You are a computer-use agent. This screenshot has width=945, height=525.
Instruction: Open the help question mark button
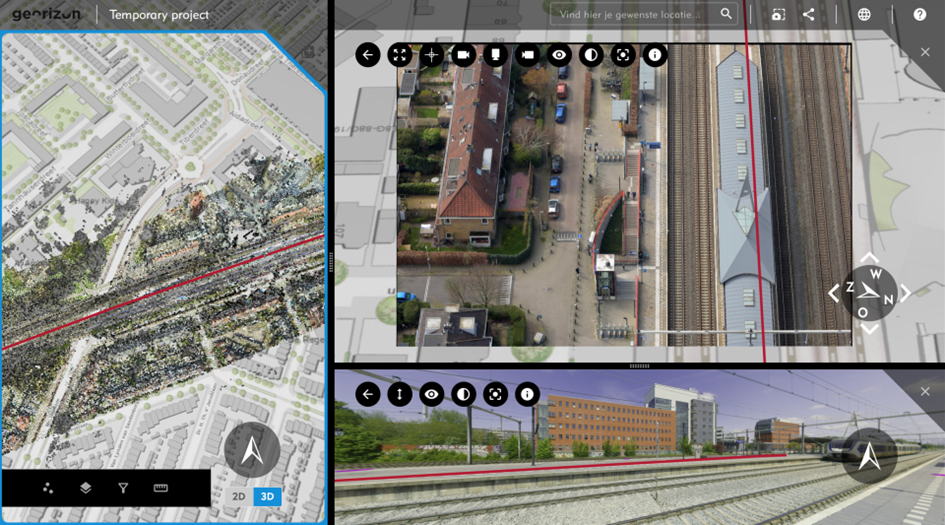coord(919,15)
